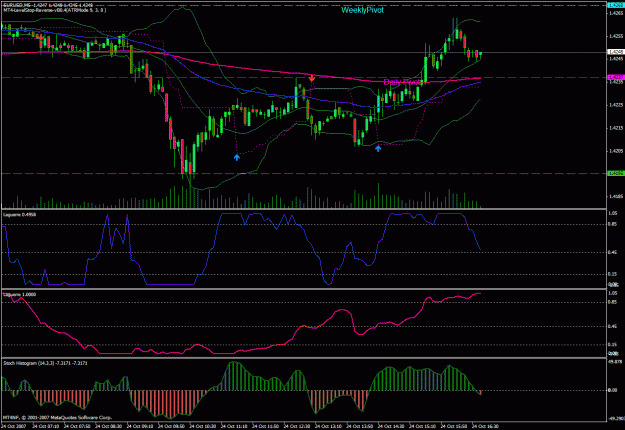
Task: Click the 24 Oct 15:50 time label
Action: click(454, 426)
